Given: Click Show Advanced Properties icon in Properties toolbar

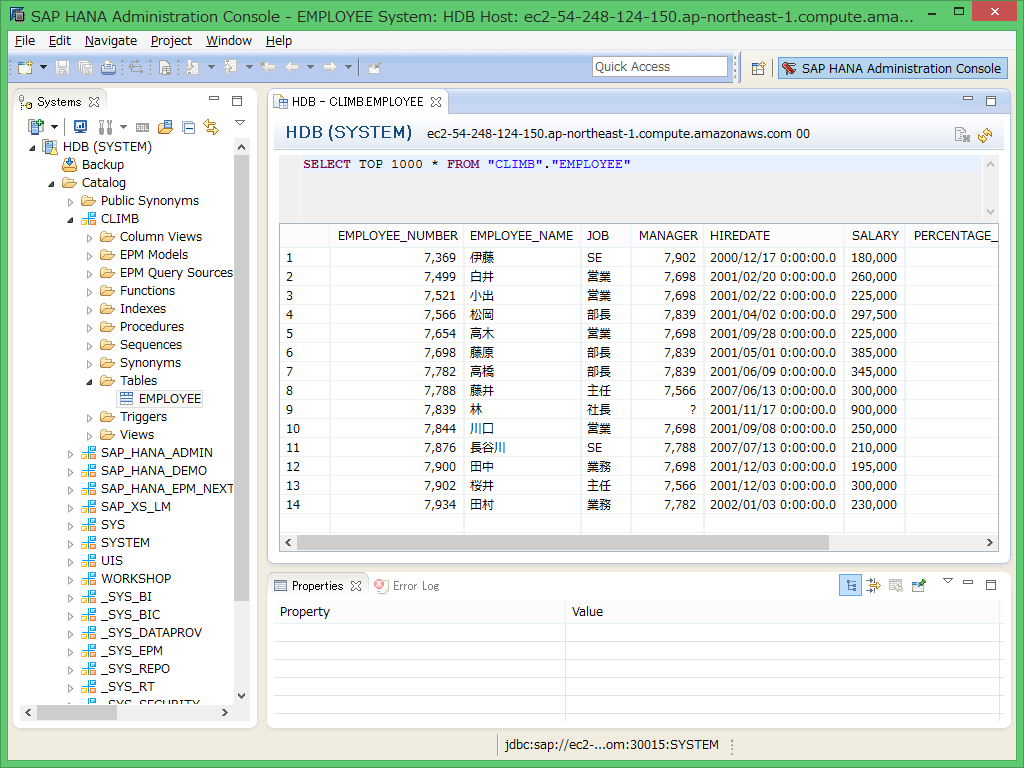Looking at the screenshot, I should tap(873, 585).
